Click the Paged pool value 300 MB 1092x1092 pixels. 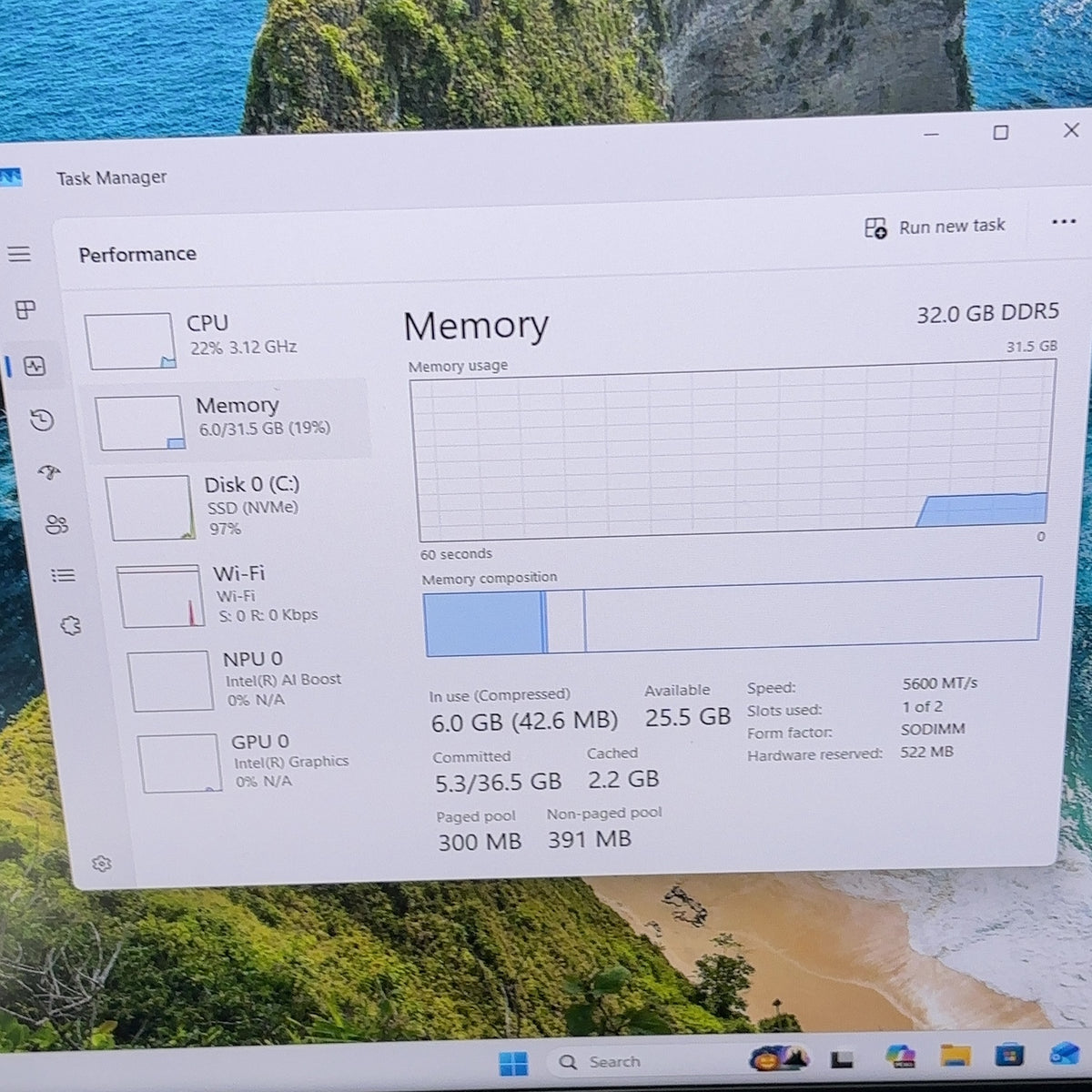point(480,842)
